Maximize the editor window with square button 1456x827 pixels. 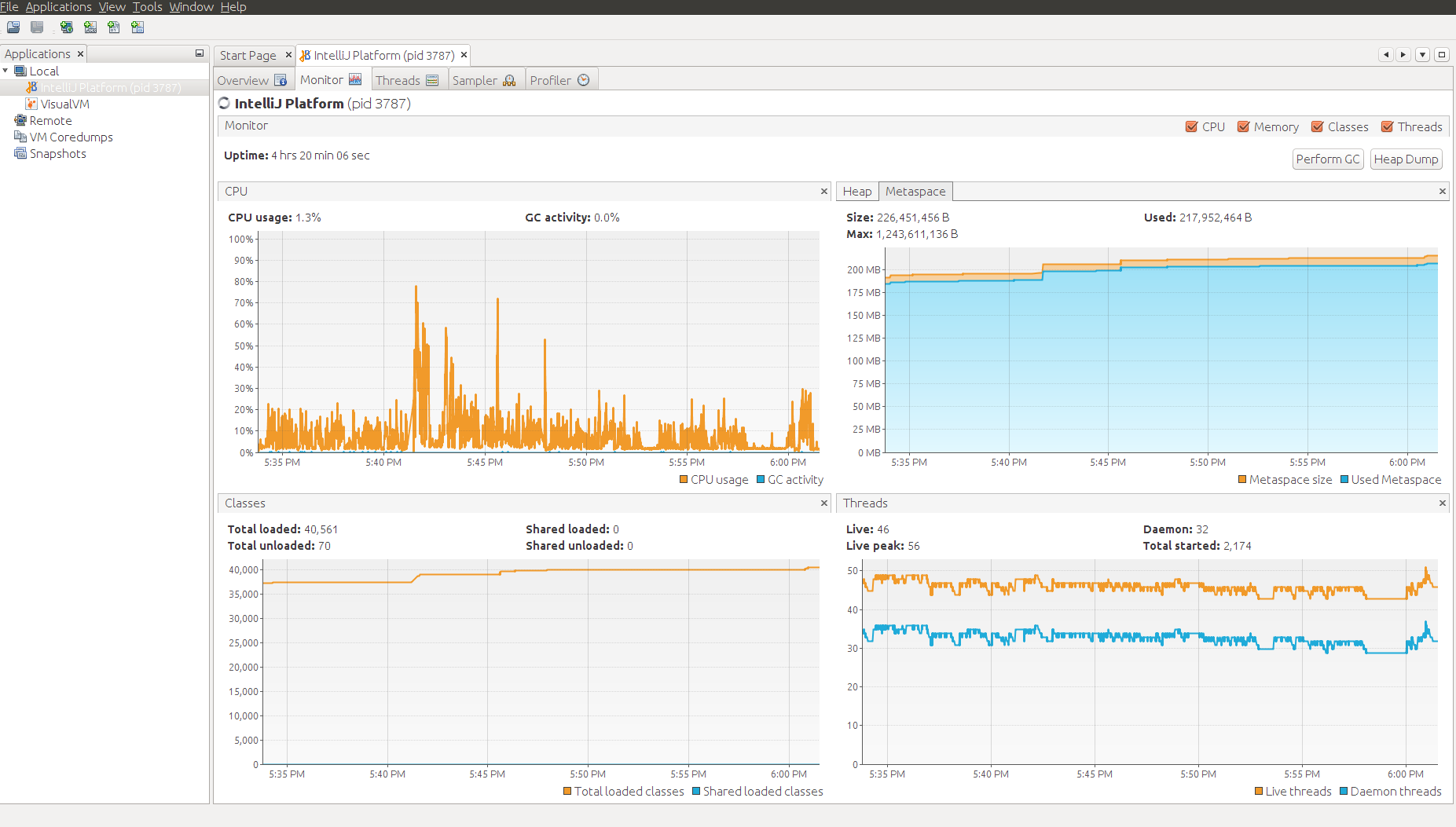coord(1442,55)
